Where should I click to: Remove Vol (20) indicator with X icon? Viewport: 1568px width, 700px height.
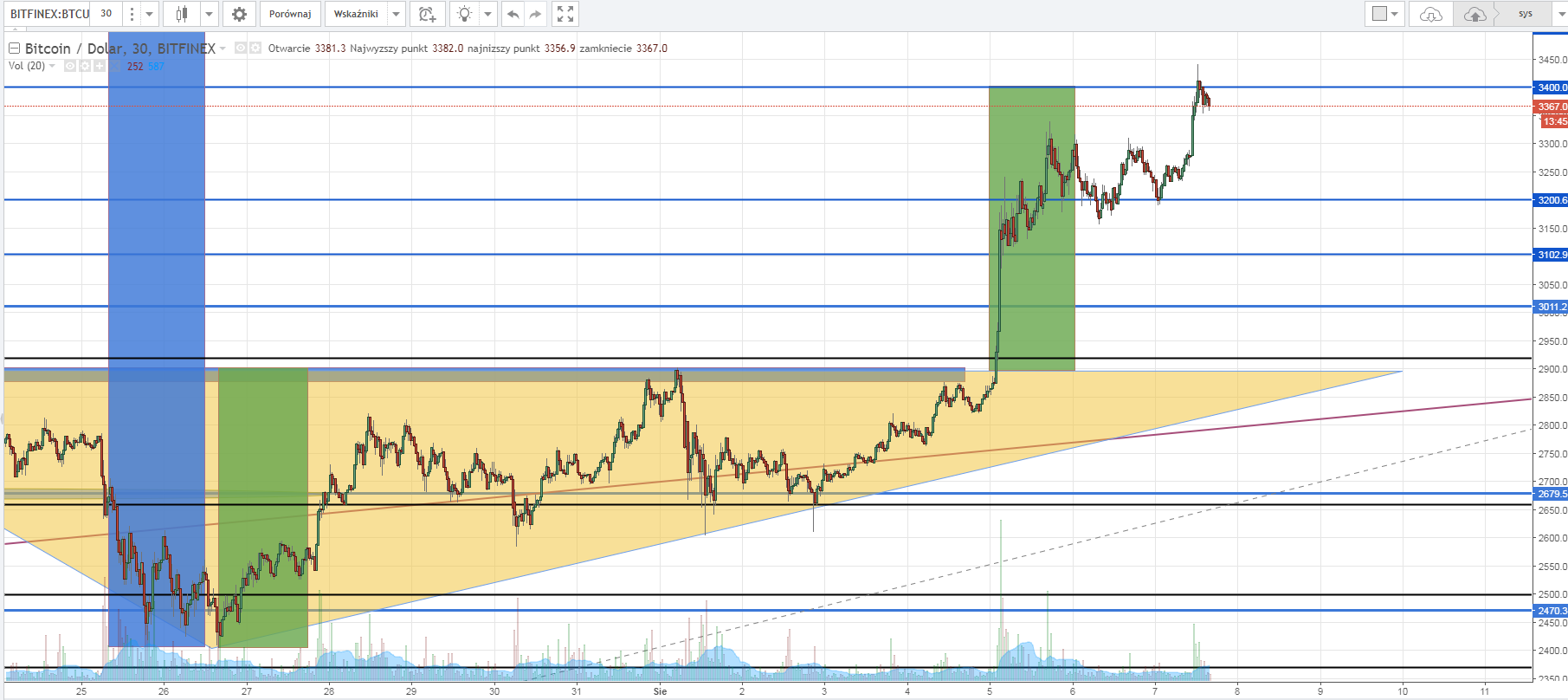click(x=114, y=66)
